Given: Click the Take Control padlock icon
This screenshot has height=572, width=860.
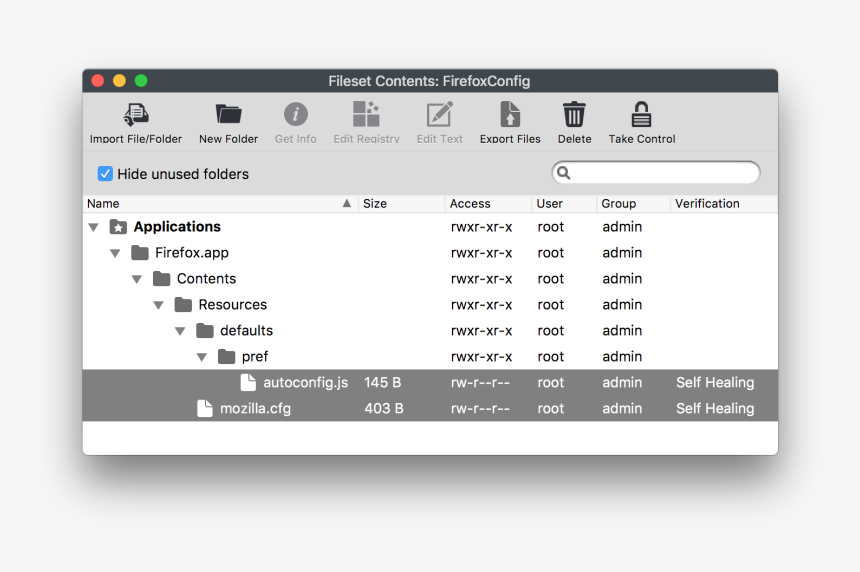Looking at the screenshot, I should 642,114.
